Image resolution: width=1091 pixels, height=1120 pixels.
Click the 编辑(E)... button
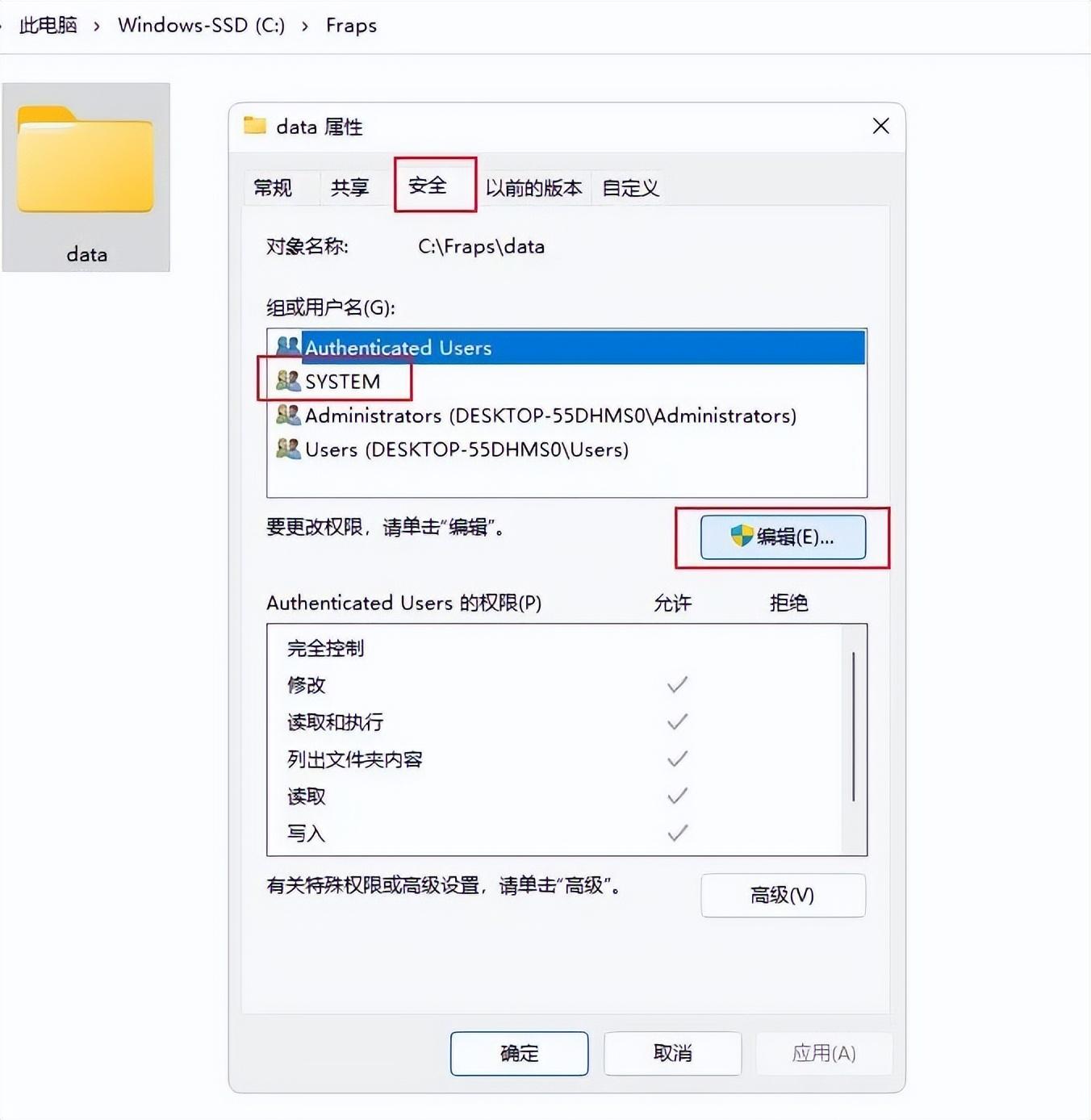click(783, 537)
